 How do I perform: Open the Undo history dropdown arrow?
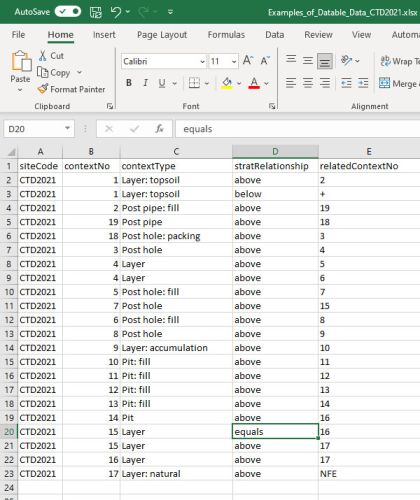point(128,12)
